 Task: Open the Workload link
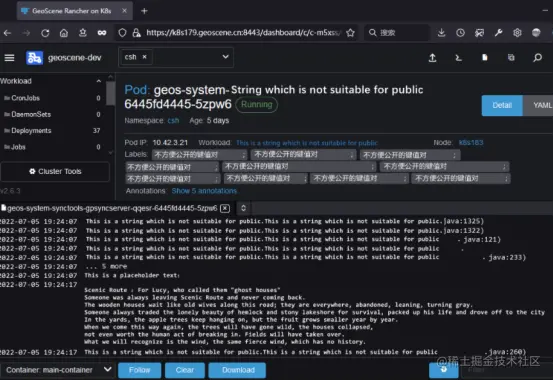(x=307, y=143)
